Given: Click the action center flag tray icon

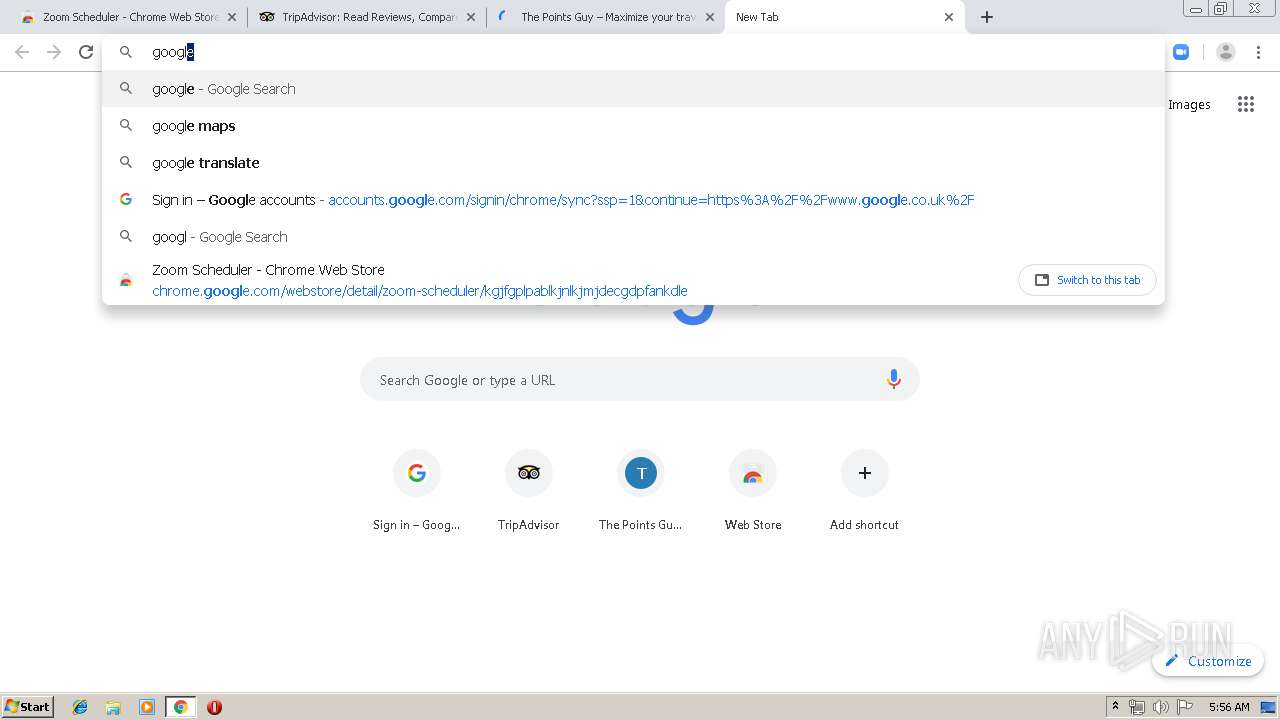Looking at the screenshot, I should click(1185, 707).
